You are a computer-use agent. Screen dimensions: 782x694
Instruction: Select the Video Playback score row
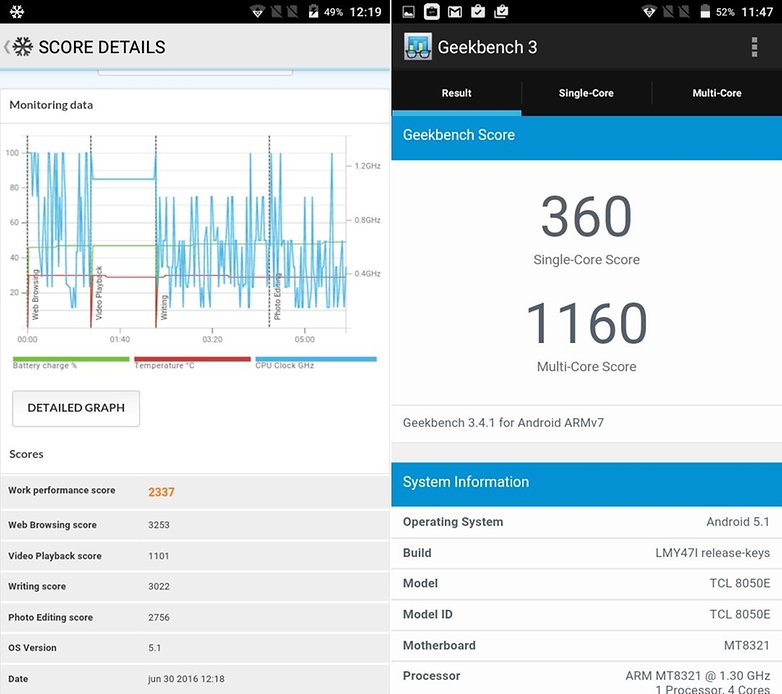tap(195, 556)
